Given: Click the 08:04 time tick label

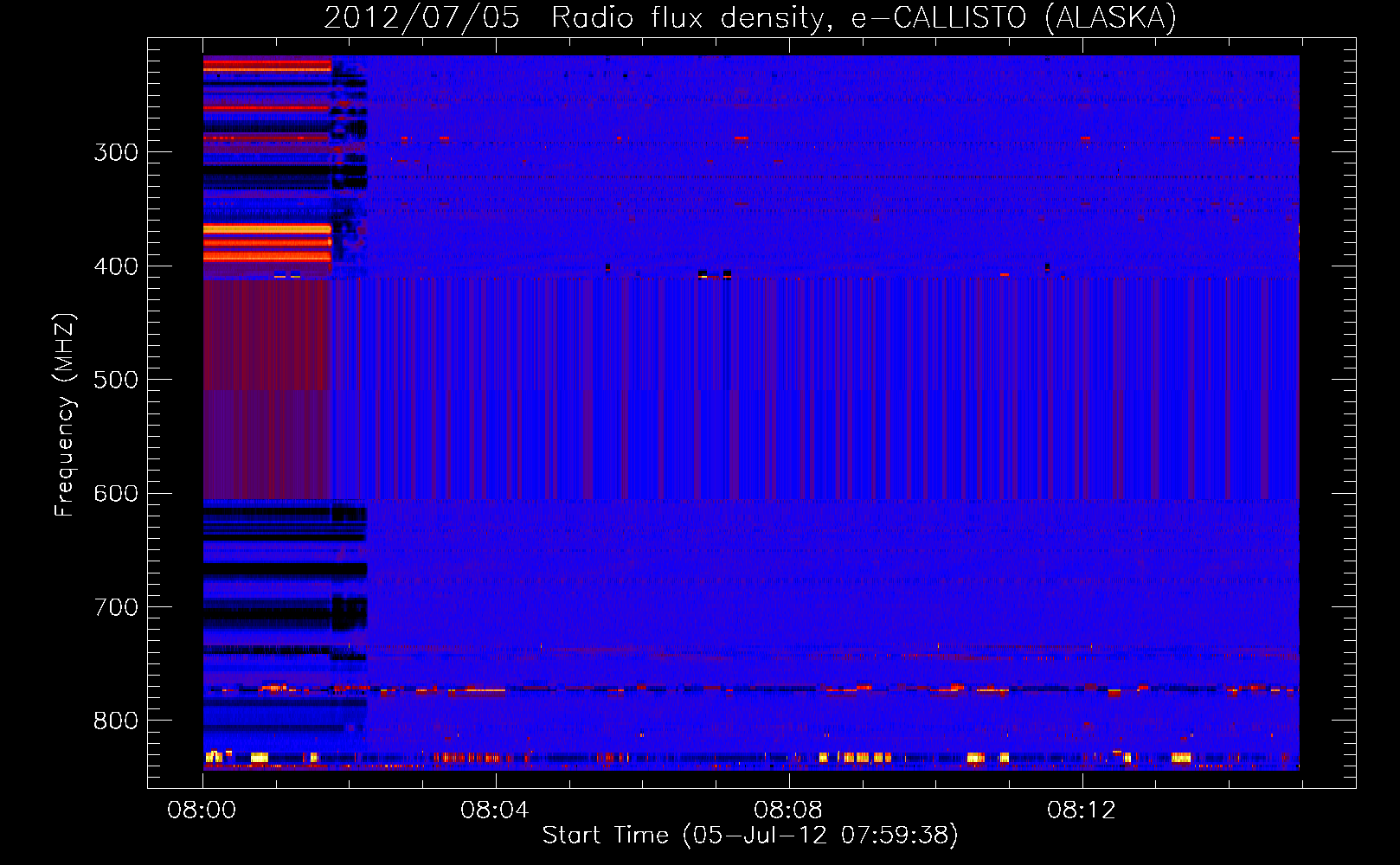Looking at the screenshot, I should coord(494,811).
